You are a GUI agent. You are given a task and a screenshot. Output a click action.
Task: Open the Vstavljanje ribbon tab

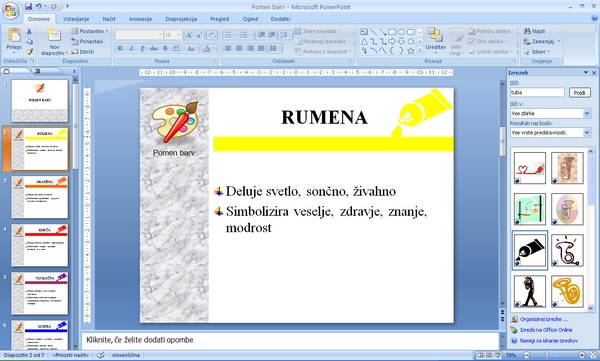tap(76, 19)
